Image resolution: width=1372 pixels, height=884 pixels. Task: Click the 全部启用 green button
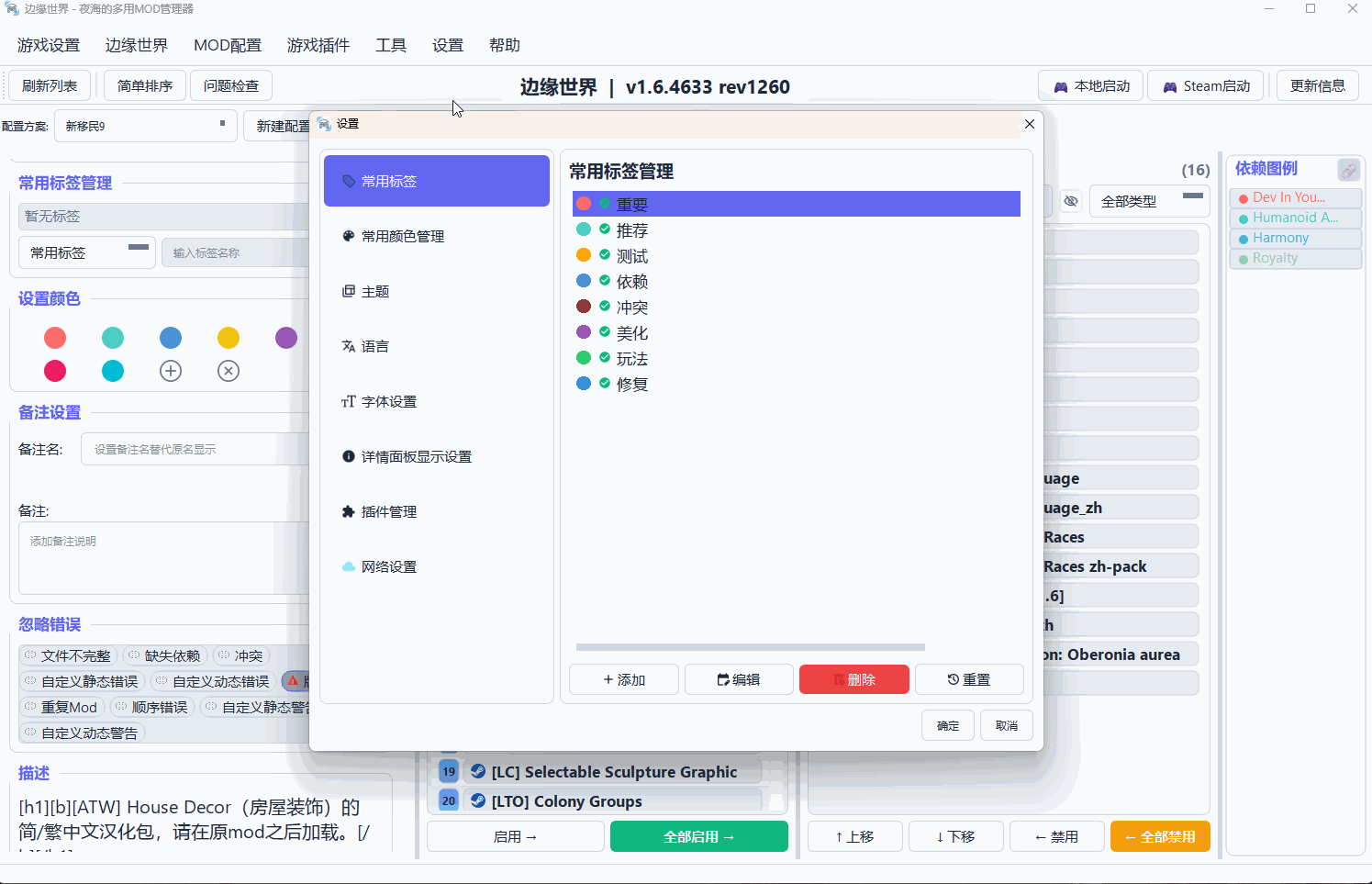pos(698,836)
